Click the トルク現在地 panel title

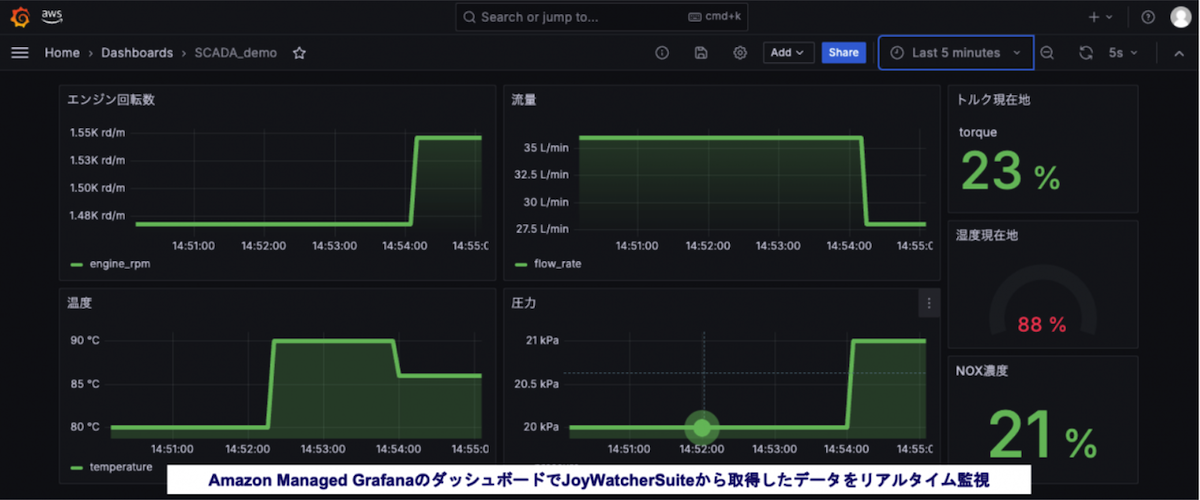click(x=994, y=100)
